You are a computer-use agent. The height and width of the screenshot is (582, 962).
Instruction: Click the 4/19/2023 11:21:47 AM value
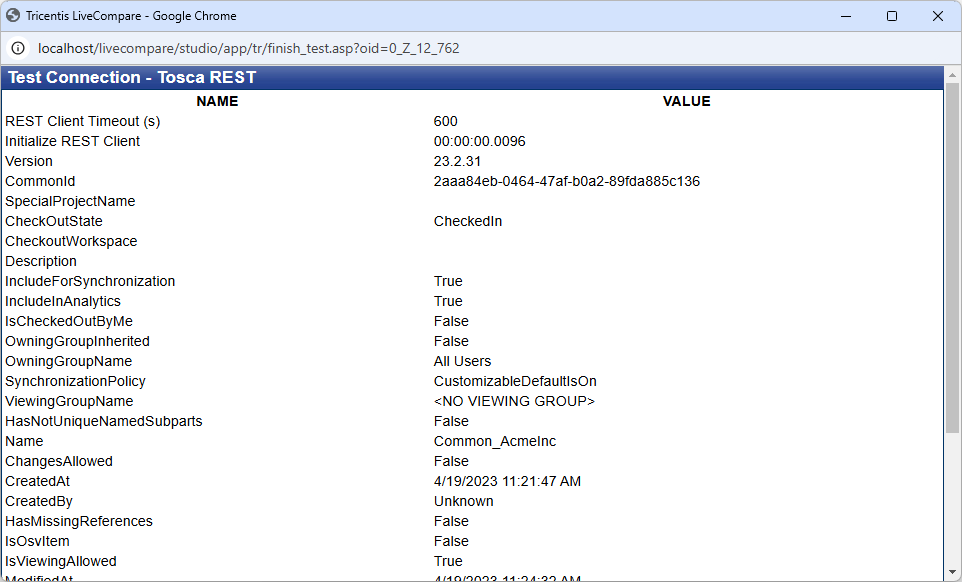[x=507, y=481]
